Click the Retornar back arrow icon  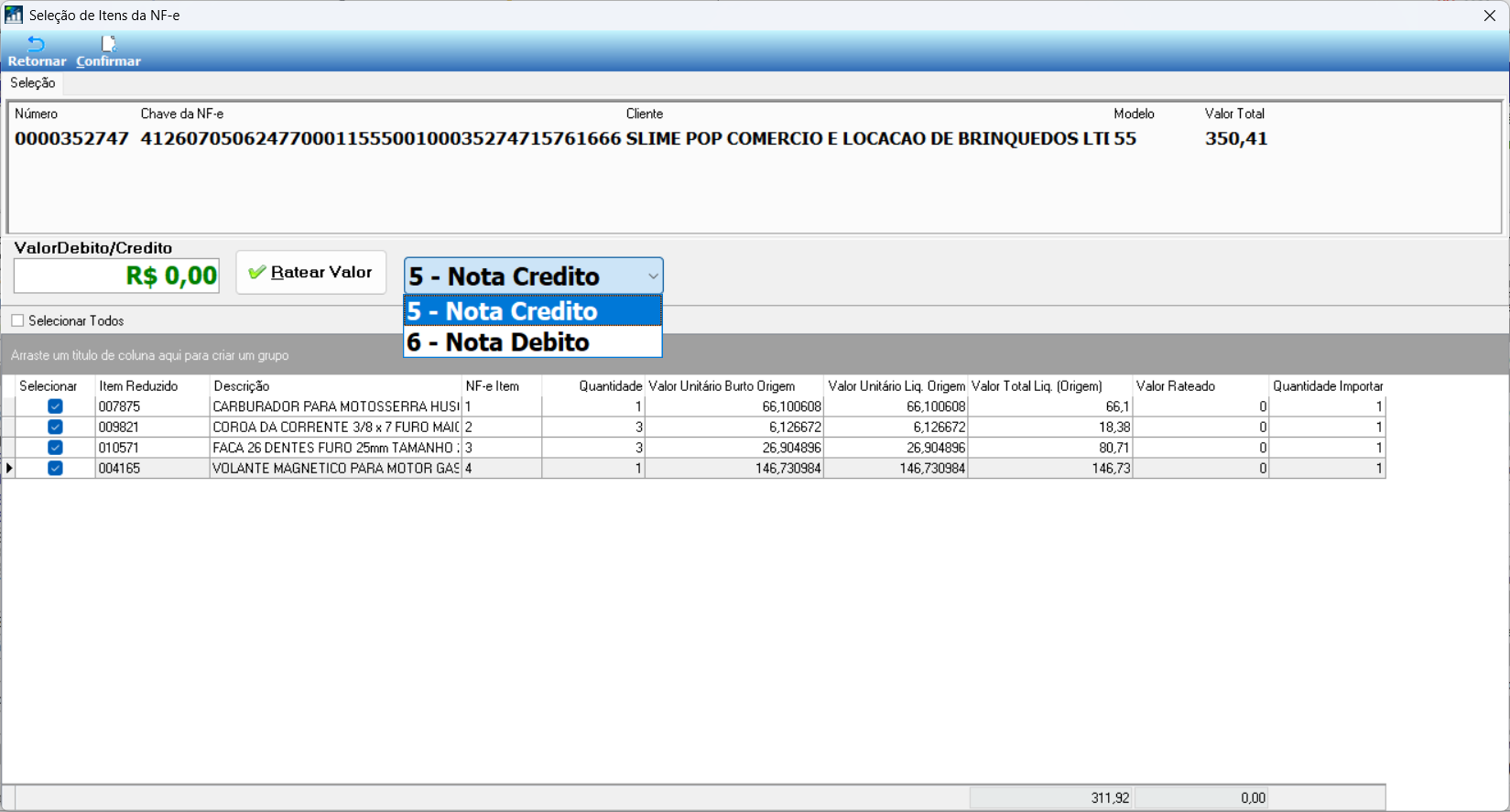[x=37, y=44]
